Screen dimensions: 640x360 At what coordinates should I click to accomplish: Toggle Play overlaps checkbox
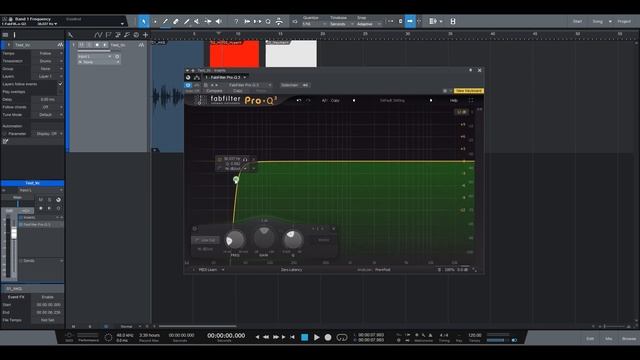pos(60,92)
